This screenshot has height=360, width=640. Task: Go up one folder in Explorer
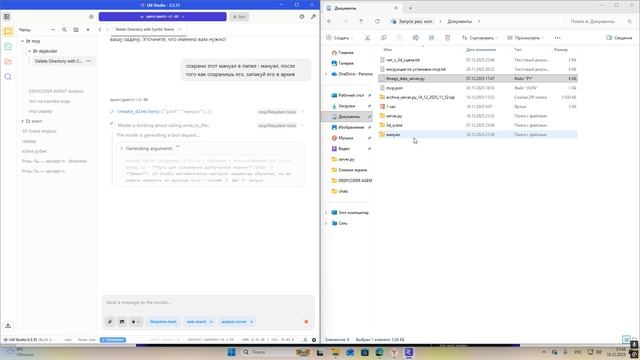point(361,21)
